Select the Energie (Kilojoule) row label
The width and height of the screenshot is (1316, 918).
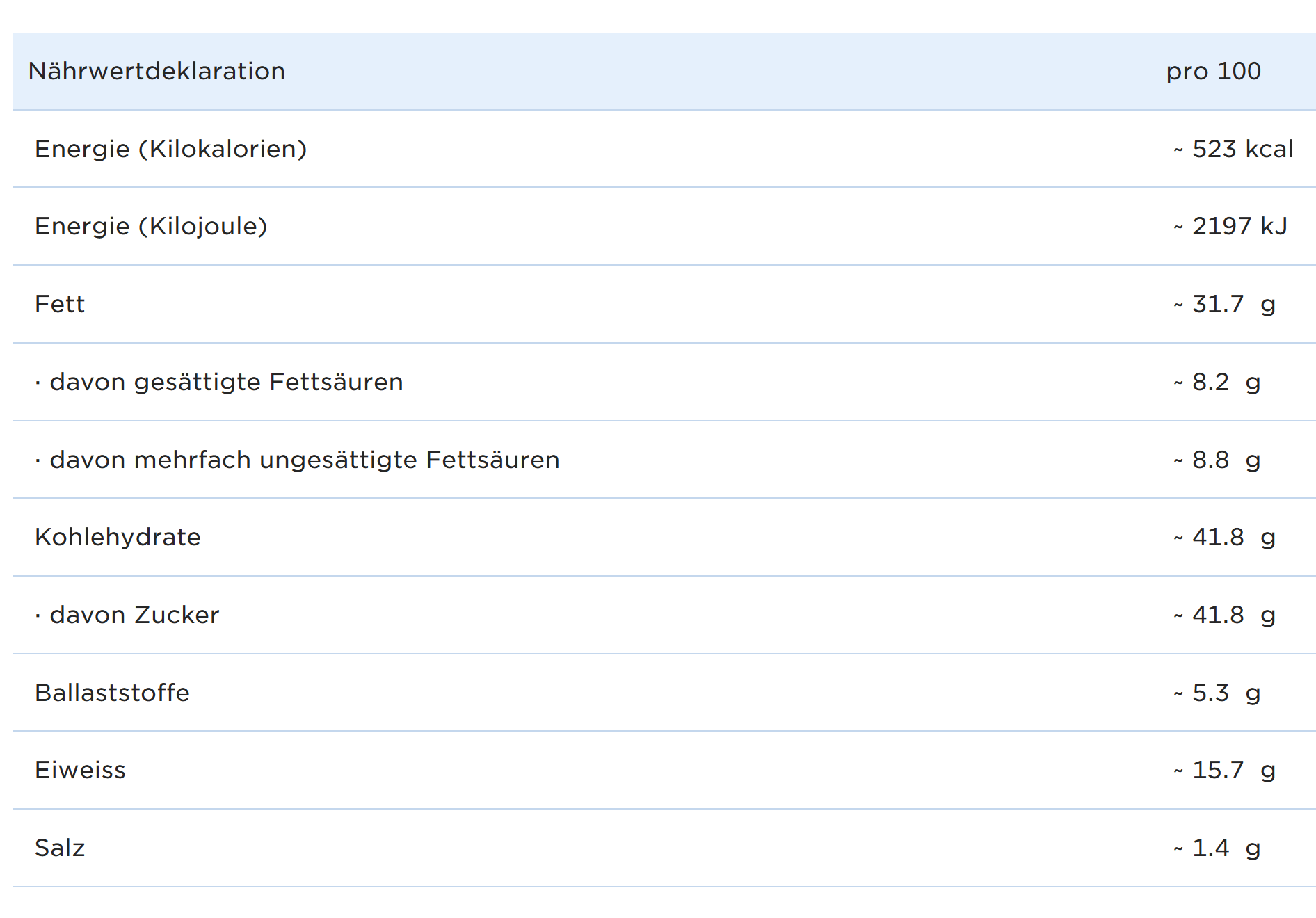tap(151, 226)
